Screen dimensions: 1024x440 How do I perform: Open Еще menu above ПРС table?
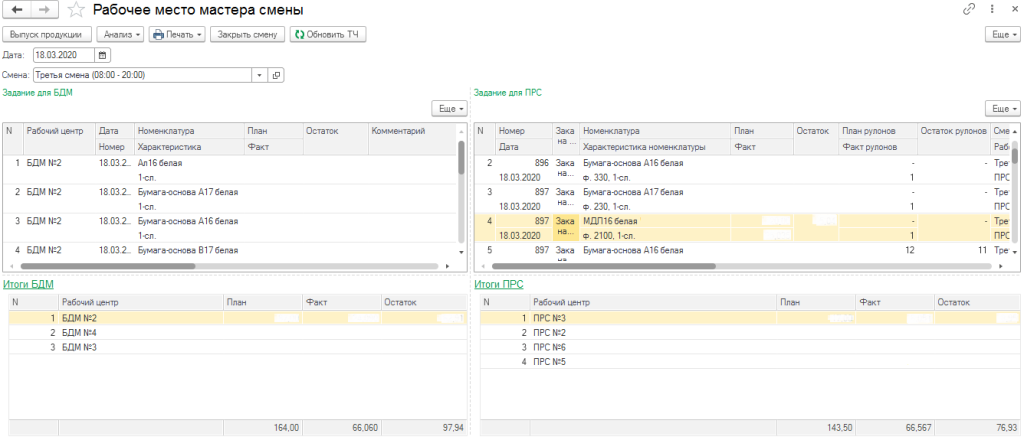coord(1002,108)
